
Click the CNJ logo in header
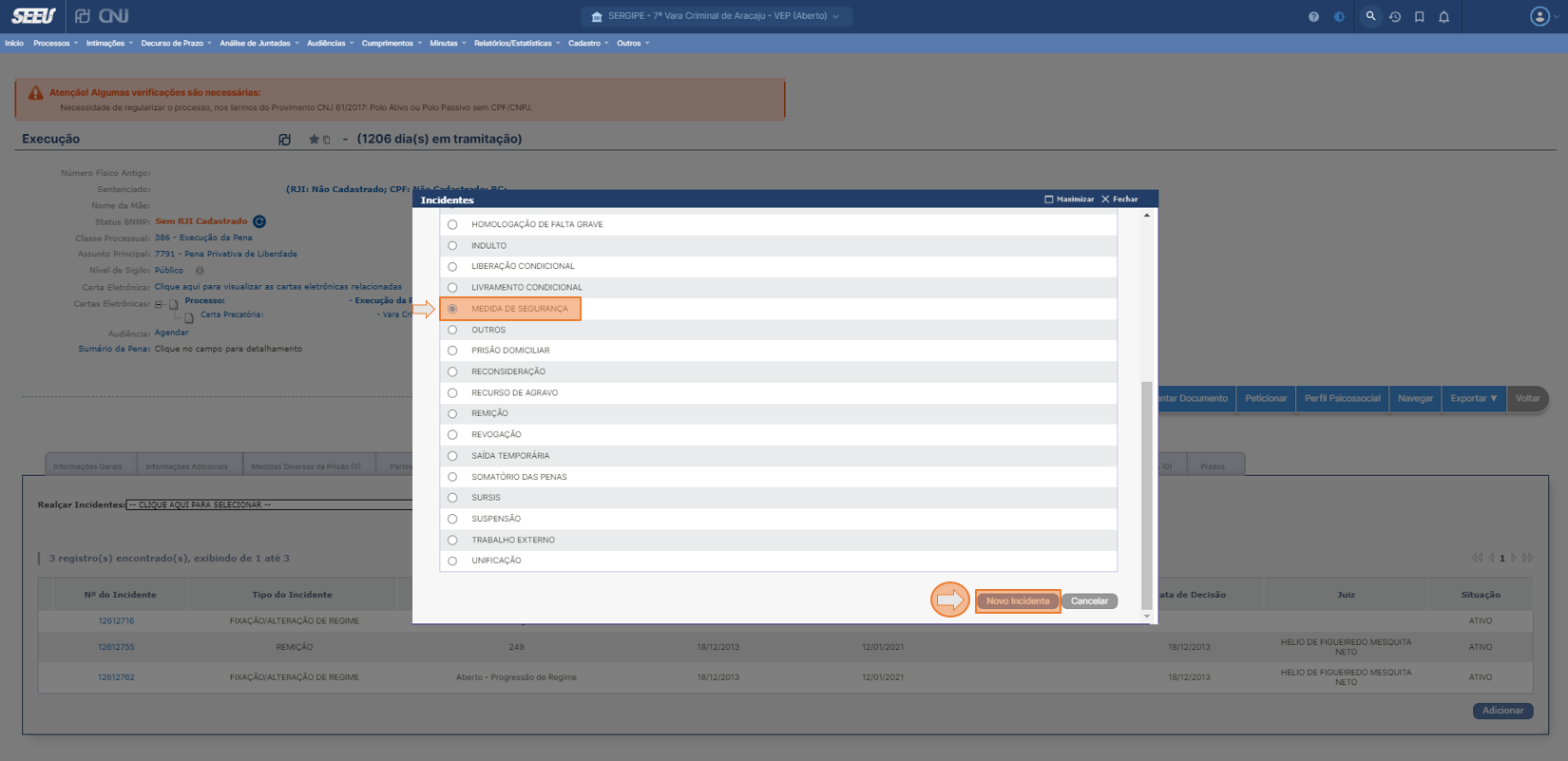point(113,16)
